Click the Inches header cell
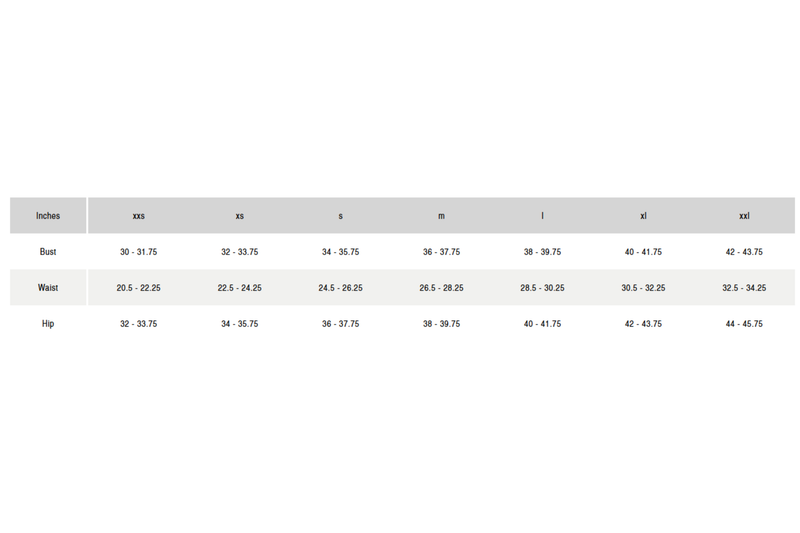This screenshot has height=533, width=800. [48, 216]
